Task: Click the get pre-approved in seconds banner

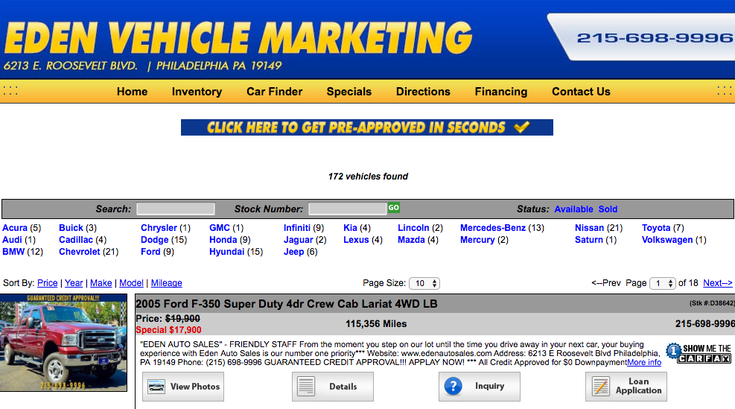Action: point(367,127)
